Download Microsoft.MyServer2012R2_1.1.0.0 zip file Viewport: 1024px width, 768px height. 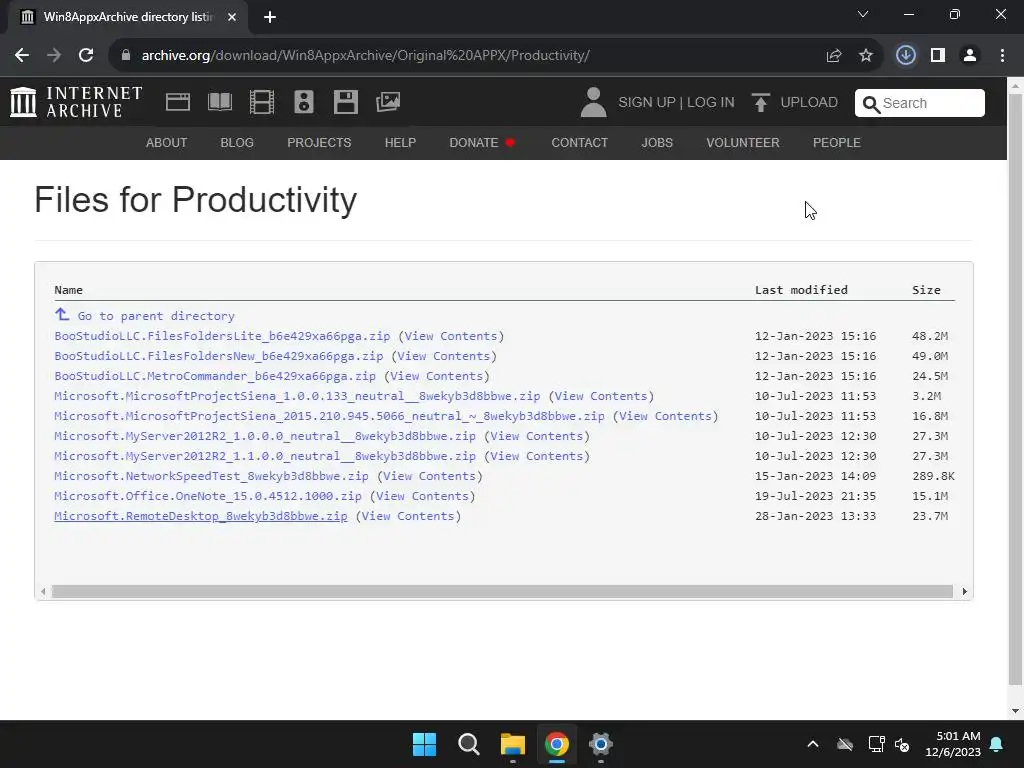point(265,456)
